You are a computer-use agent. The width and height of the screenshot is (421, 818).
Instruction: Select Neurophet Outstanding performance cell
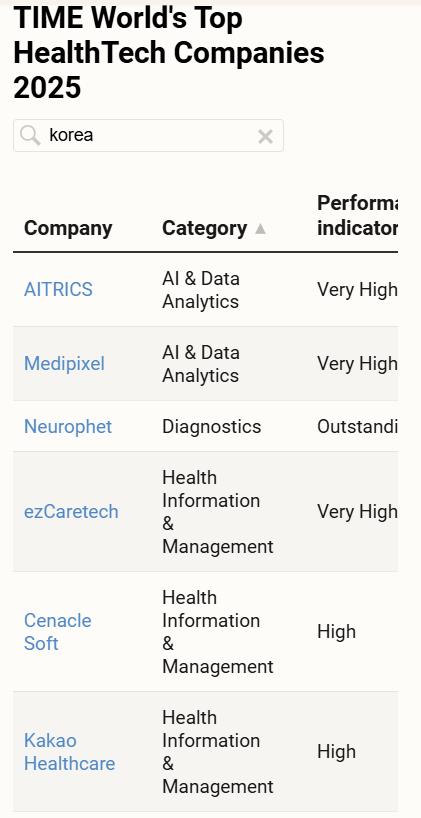pyautogui.click(x=357, y=426)
